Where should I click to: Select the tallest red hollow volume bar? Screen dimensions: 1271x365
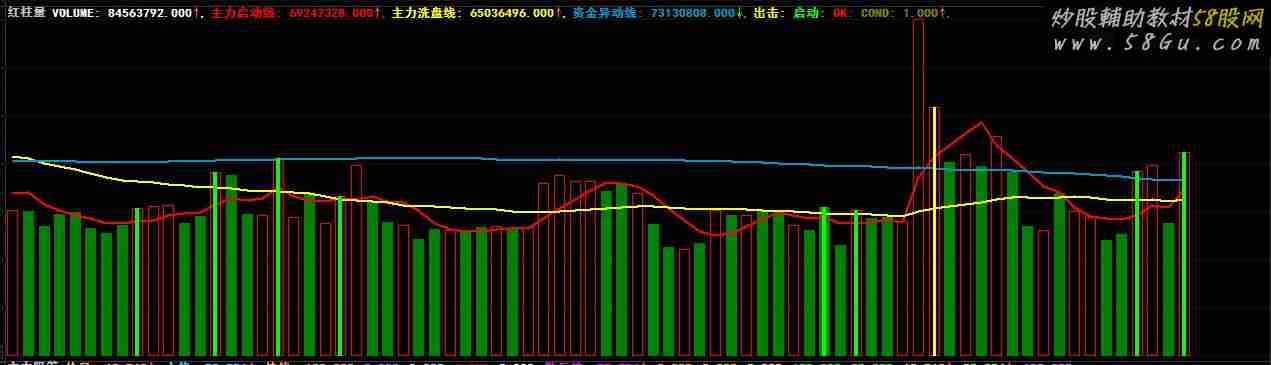[918, 188]
